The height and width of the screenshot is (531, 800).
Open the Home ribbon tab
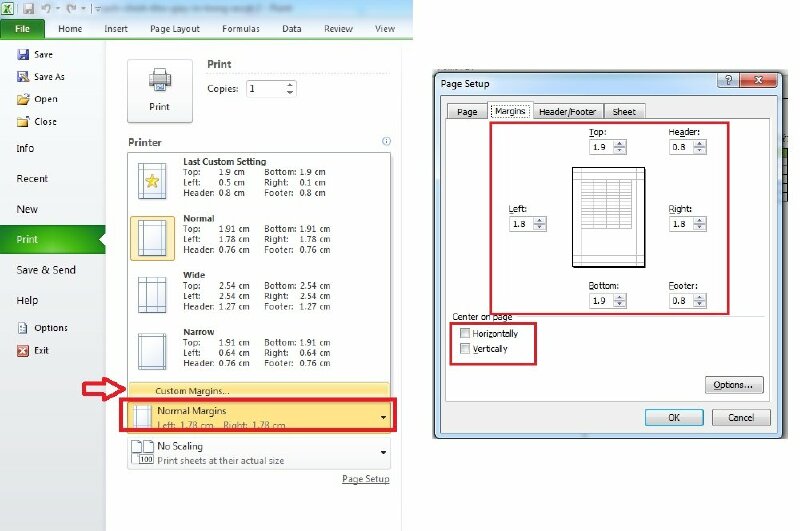(70, 29)
